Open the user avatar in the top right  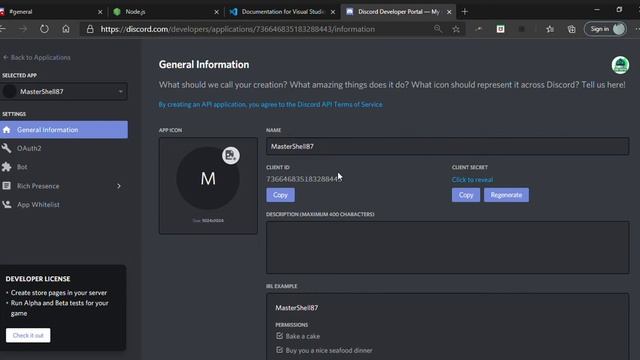click(620, 65)
